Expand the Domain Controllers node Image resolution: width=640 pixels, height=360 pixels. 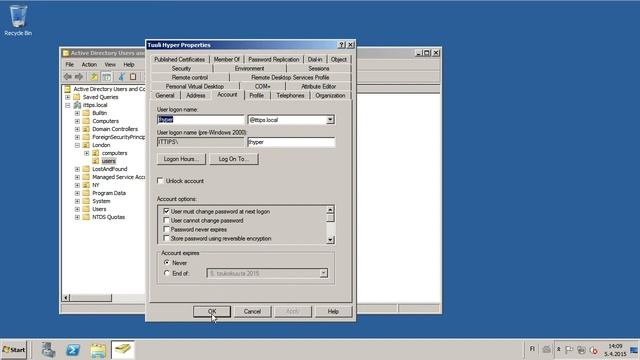point(77,129)
